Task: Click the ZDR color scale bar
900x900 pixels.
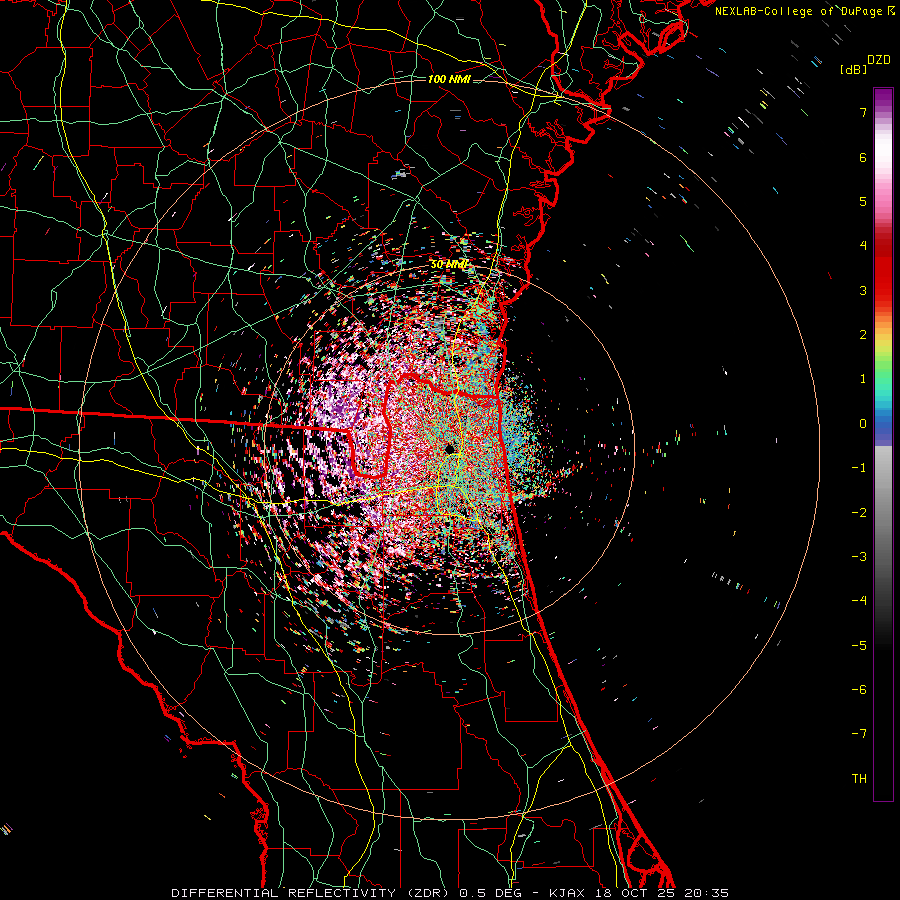Action: click(883, 444)
